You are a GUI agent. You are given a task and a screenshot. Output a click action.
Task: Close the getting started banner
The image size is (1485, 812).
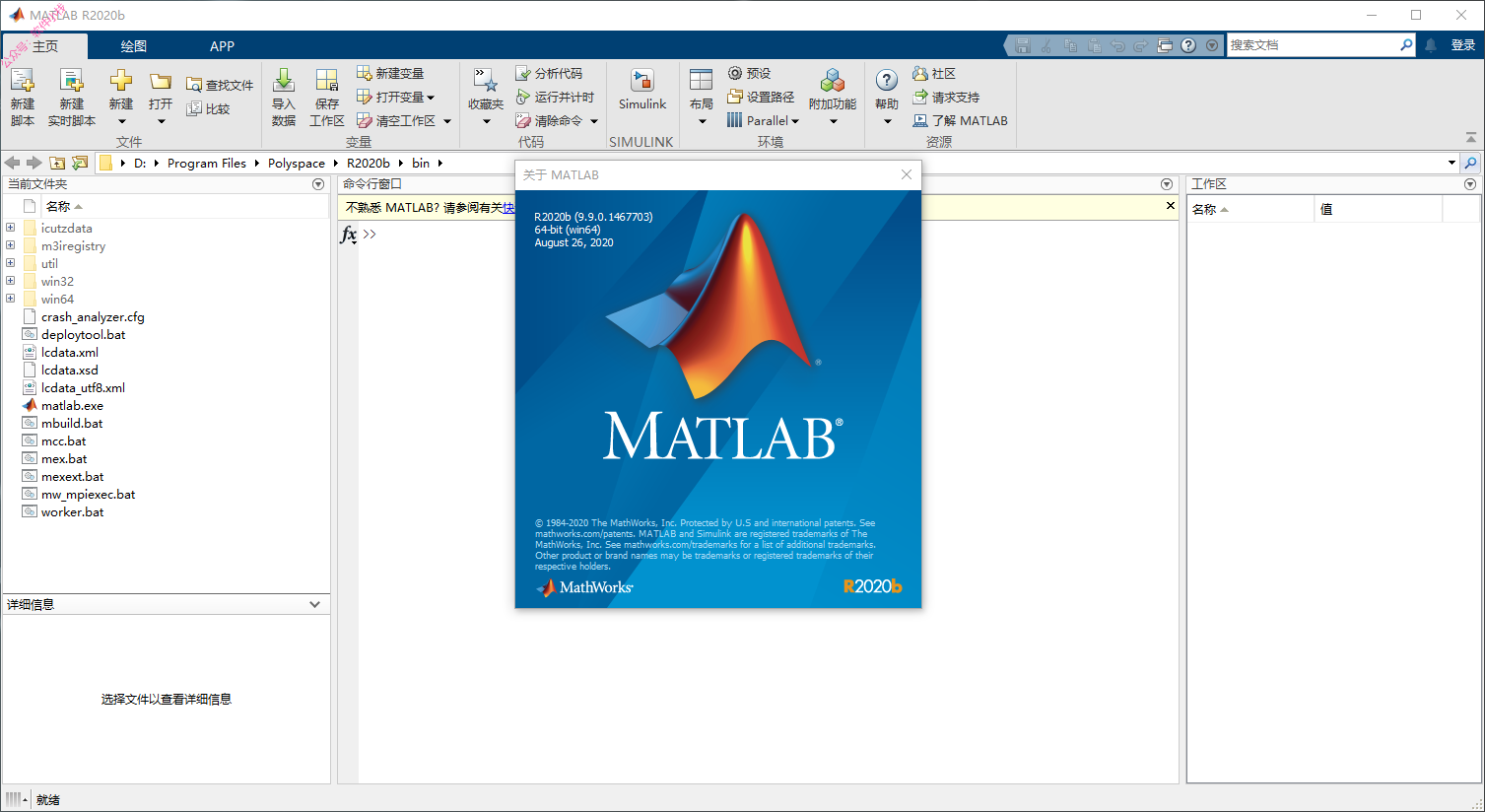1171,206
